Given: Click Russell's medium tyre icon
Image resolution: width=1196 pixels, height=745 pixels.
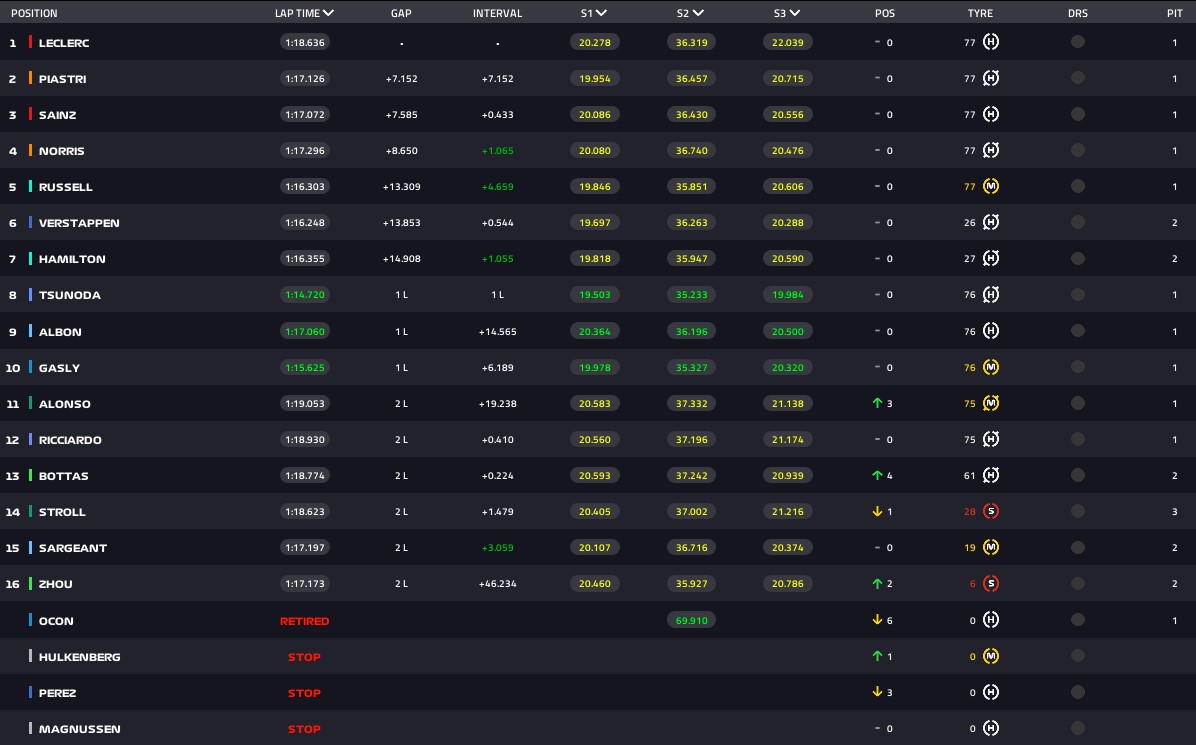Looking at the screenshot, I should coord(991,187).
